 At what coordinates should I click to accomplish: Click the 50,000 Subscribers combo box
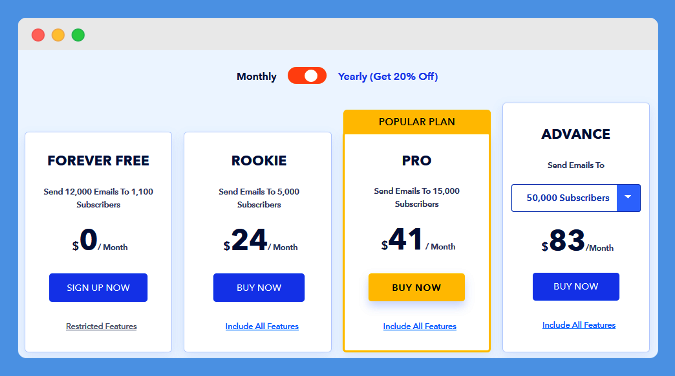tap(576, 198)
